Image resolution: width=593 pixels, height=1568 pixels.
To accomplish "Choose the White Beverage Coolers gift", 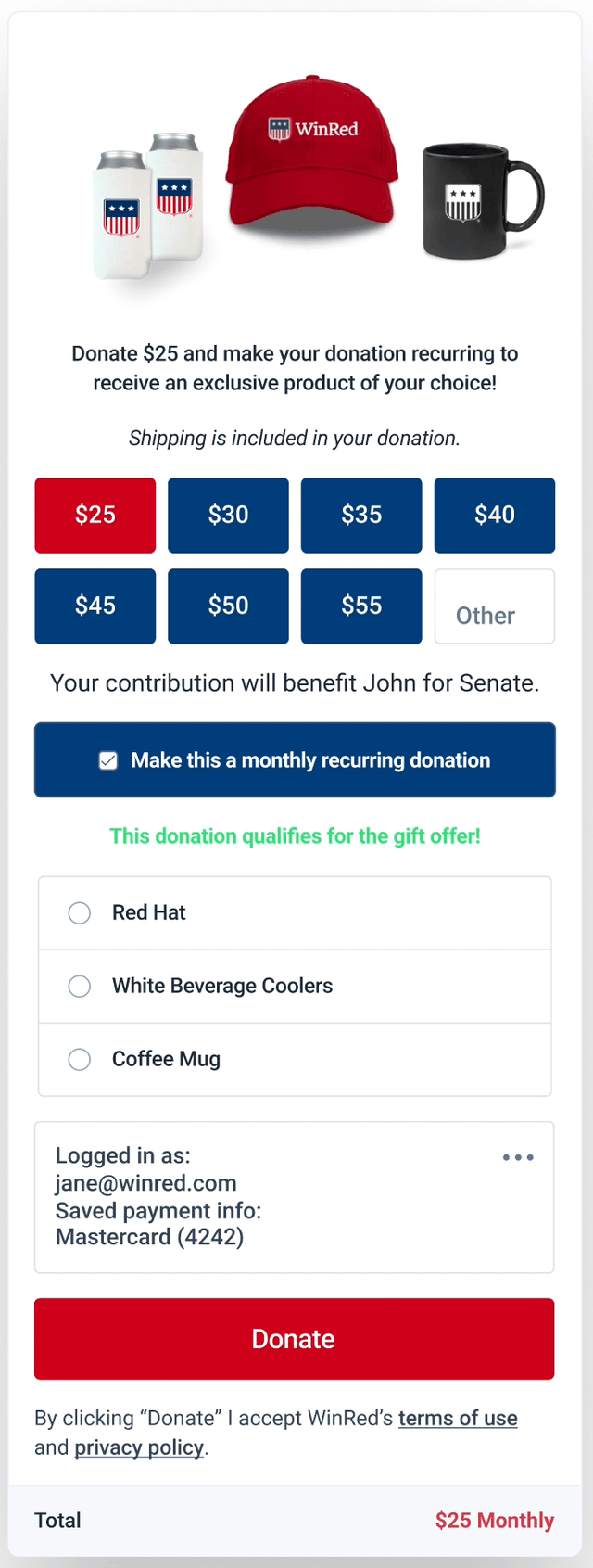I will (x=80, y=986).
